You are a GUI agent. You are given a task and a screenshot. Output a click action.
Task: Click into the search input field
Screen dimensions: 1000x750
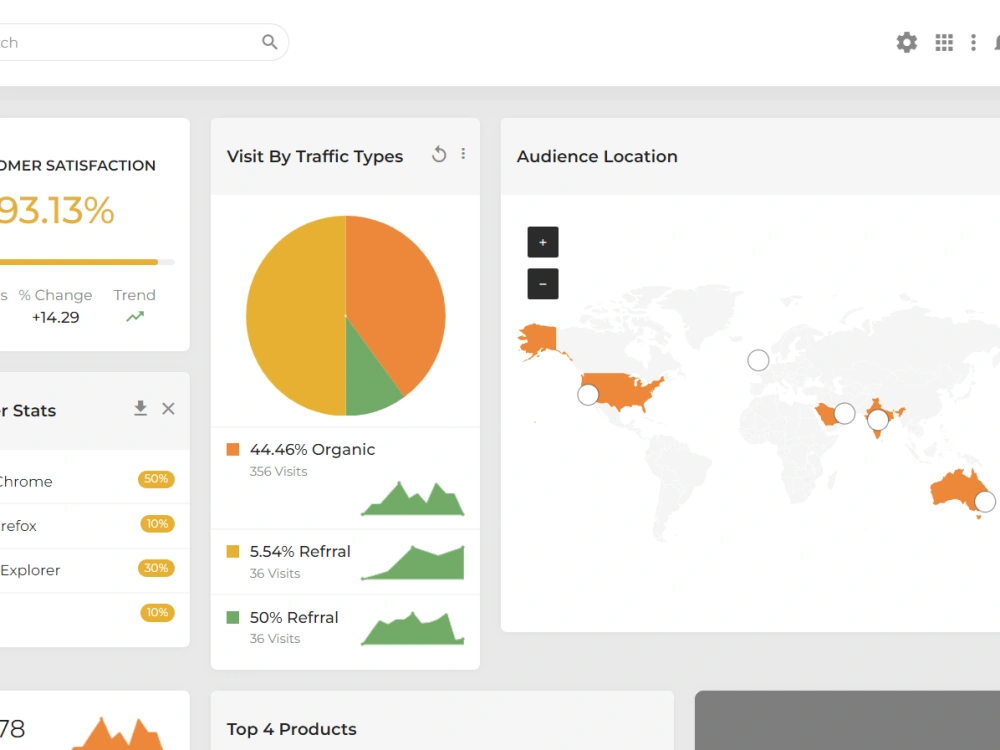tap(120, 42)
